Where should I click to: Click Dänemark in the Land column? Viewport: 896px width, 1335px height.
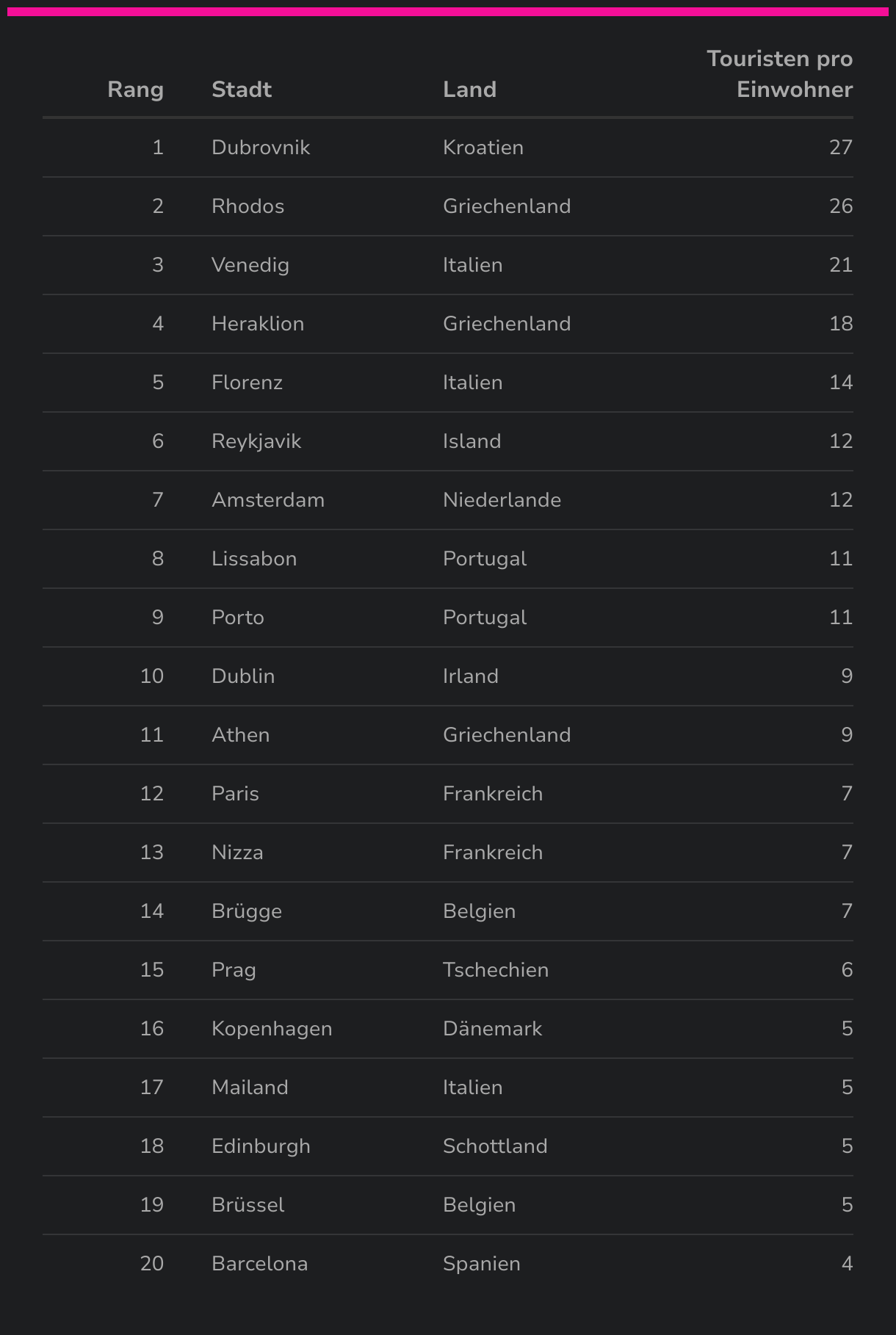point(492,1029)
